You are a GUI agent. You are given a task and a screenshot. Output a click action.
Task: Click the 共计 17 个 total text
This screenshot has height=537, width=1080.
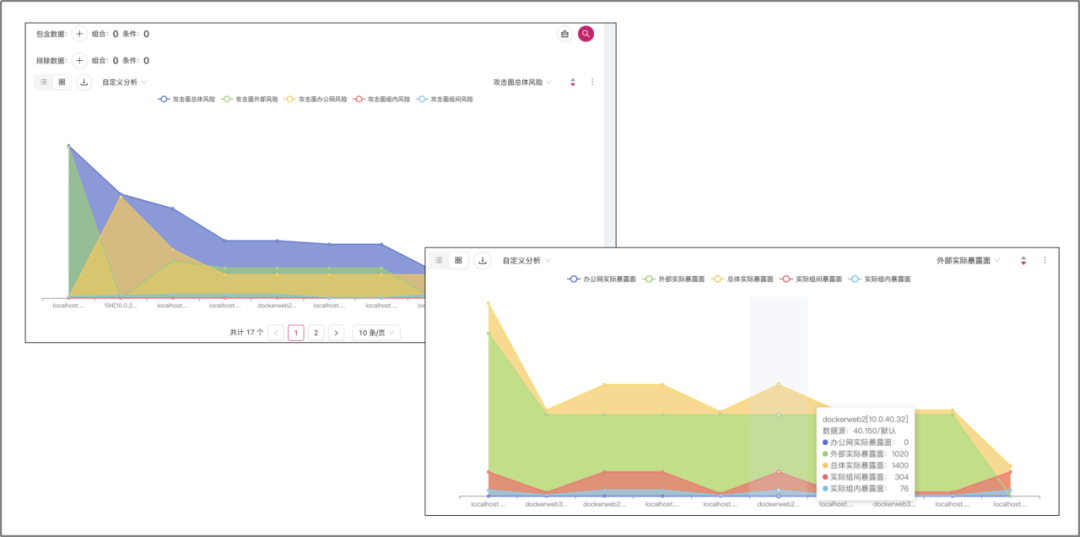pyautogui.click(x=247, y=333)
